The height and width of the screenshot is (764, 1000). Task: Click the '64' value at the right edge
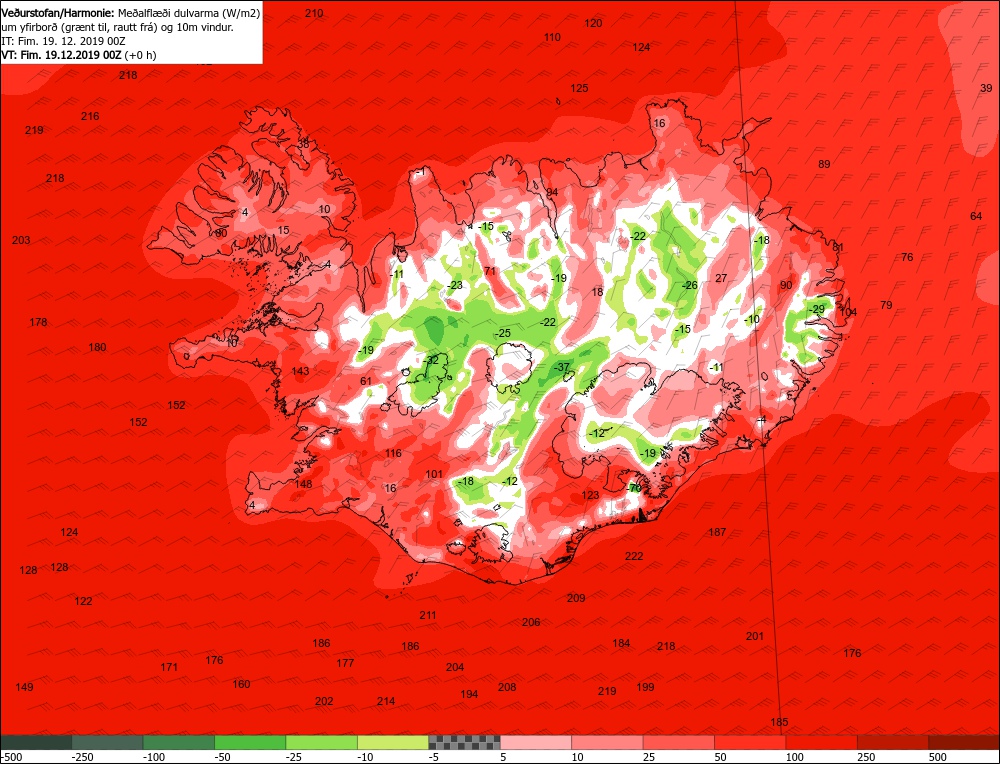pos(976,216)
